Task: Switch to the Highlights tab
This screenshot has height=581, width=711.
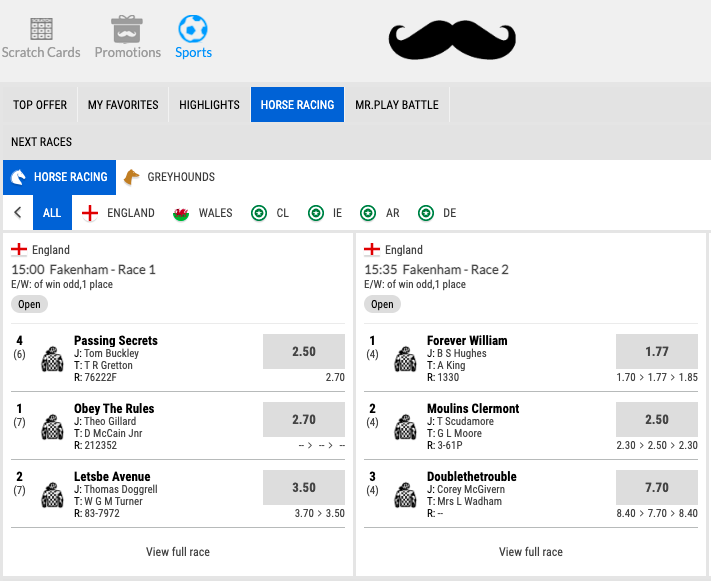Action: 209,105
